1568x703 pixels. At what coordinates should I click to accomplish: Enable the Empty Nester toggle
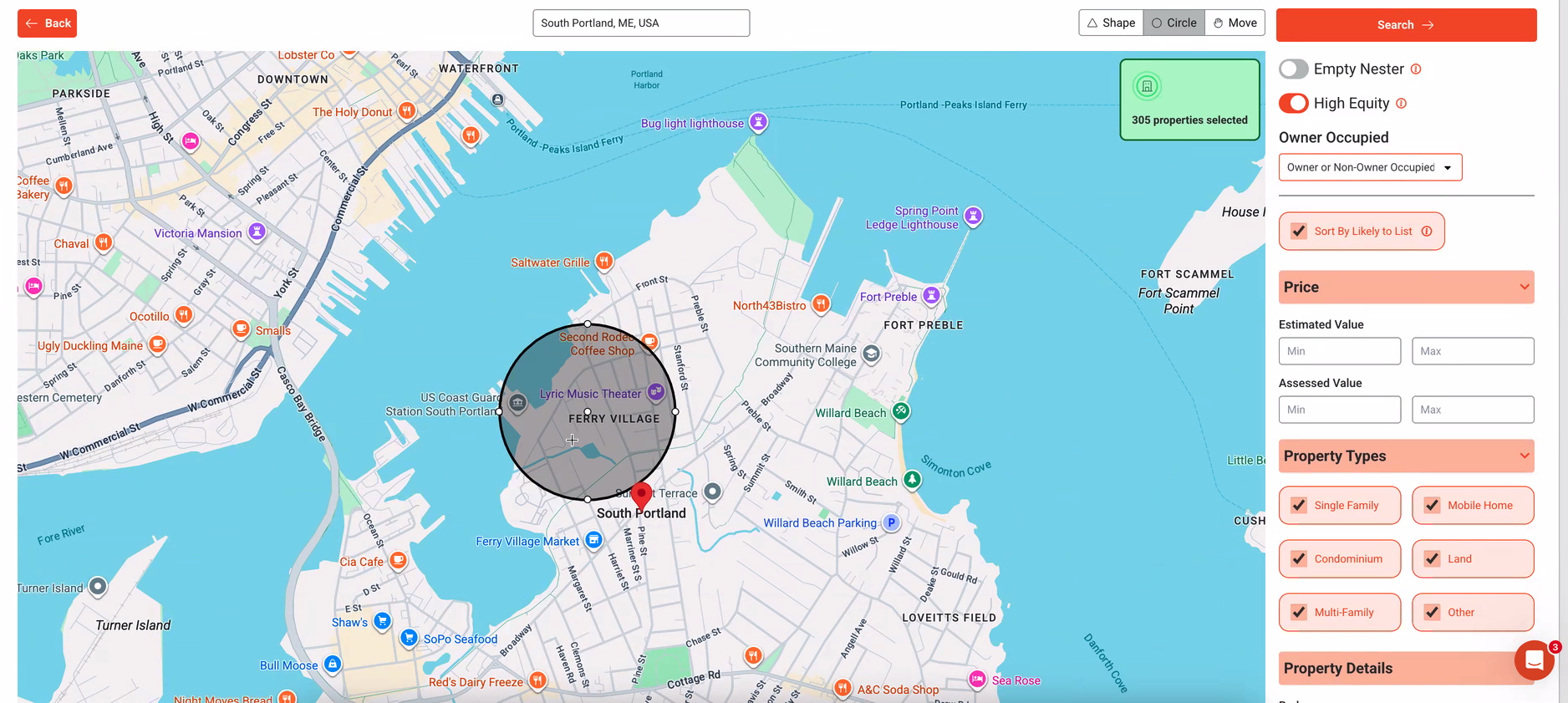[x=1294, y=69]
